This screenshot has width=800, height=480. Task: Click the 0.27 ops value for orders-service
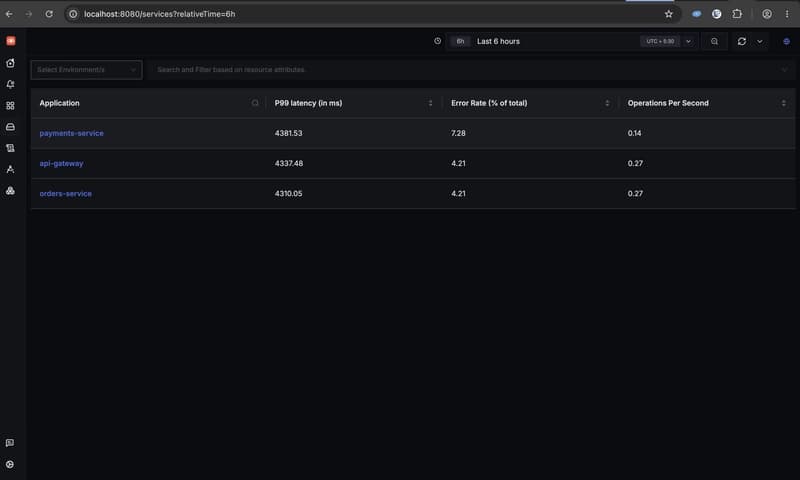(x=635, y=193)
